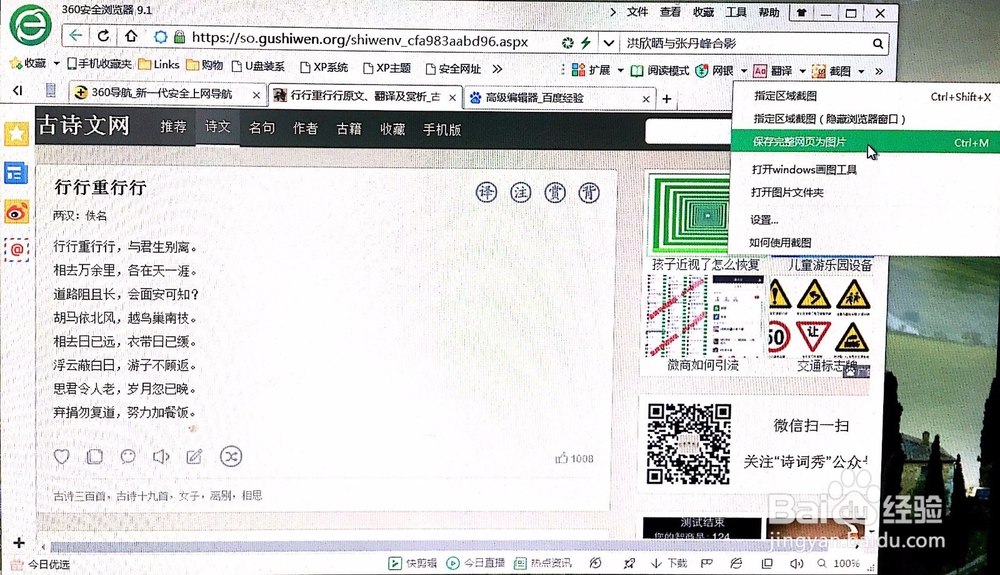
Task: Close the 行行重行行 tab
Action: tap(452, 98)
